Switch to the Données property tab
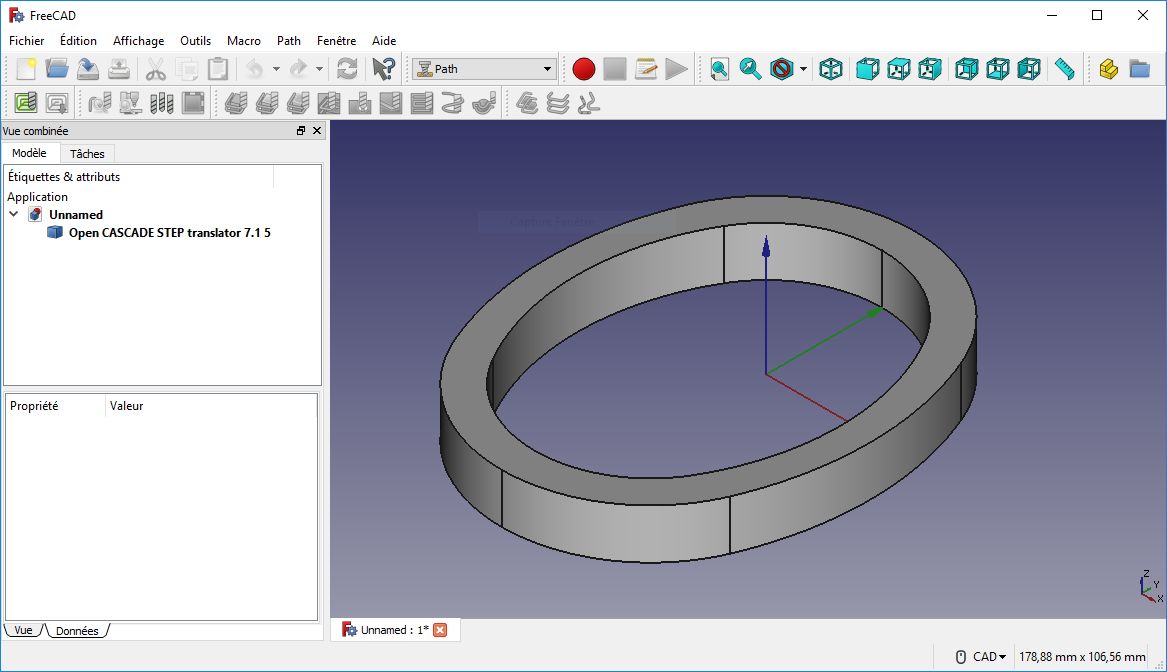Image resolution: width=1167 pixels, height=672 pixels. [77, 630]
